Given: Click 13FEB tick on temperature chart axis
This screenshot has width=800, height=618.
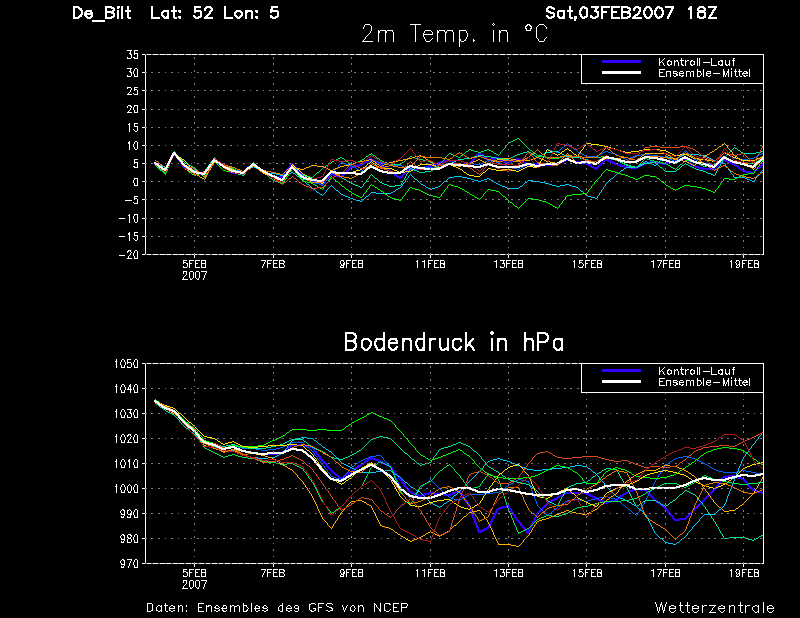Looking at the screenshot, I should tap(508, 264).
